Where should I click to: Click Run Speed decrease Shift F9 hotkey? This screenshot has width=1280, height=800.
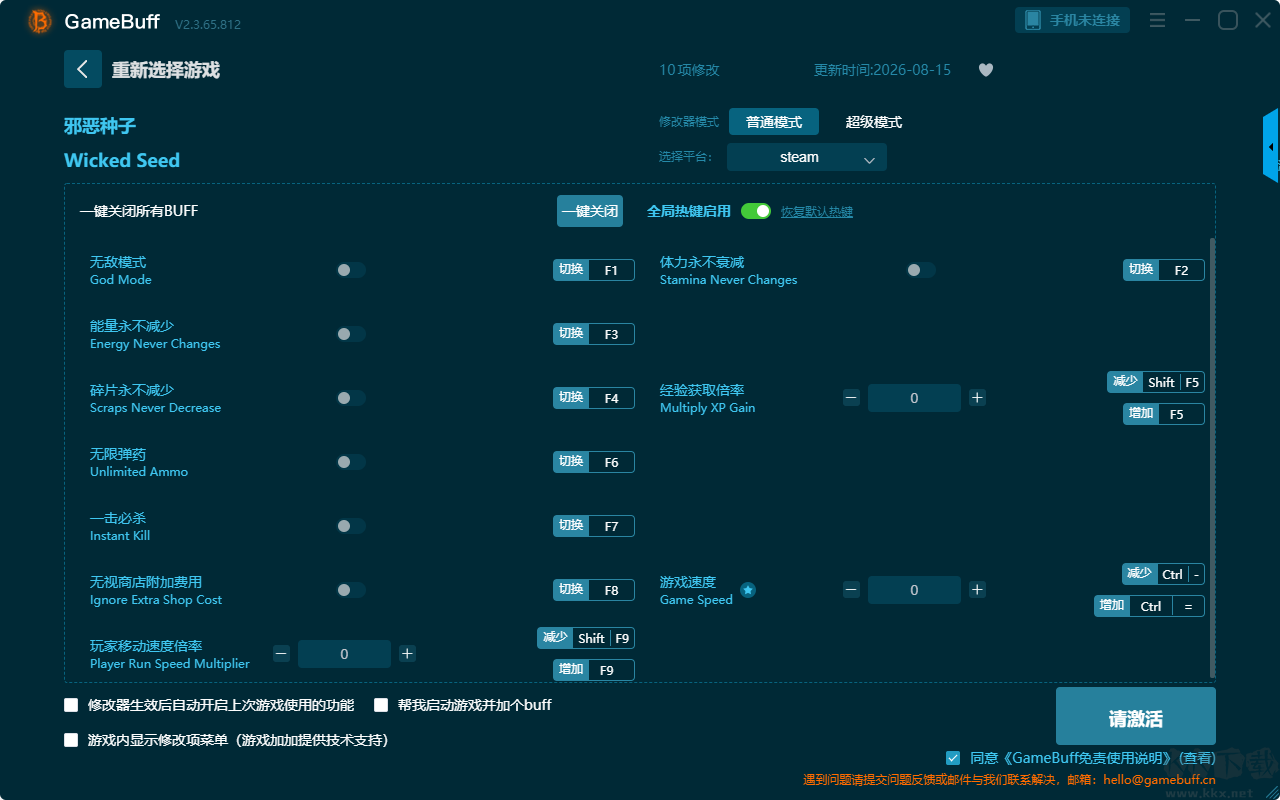586,638
